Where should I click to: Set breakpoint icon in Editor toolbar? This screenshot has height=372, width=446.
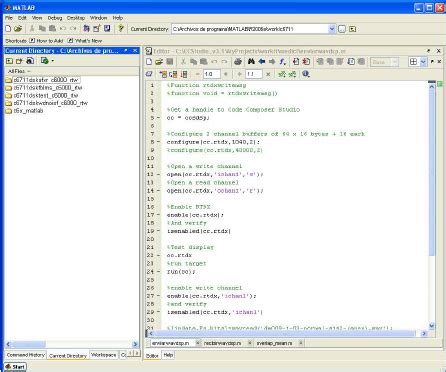pos(296,62)
